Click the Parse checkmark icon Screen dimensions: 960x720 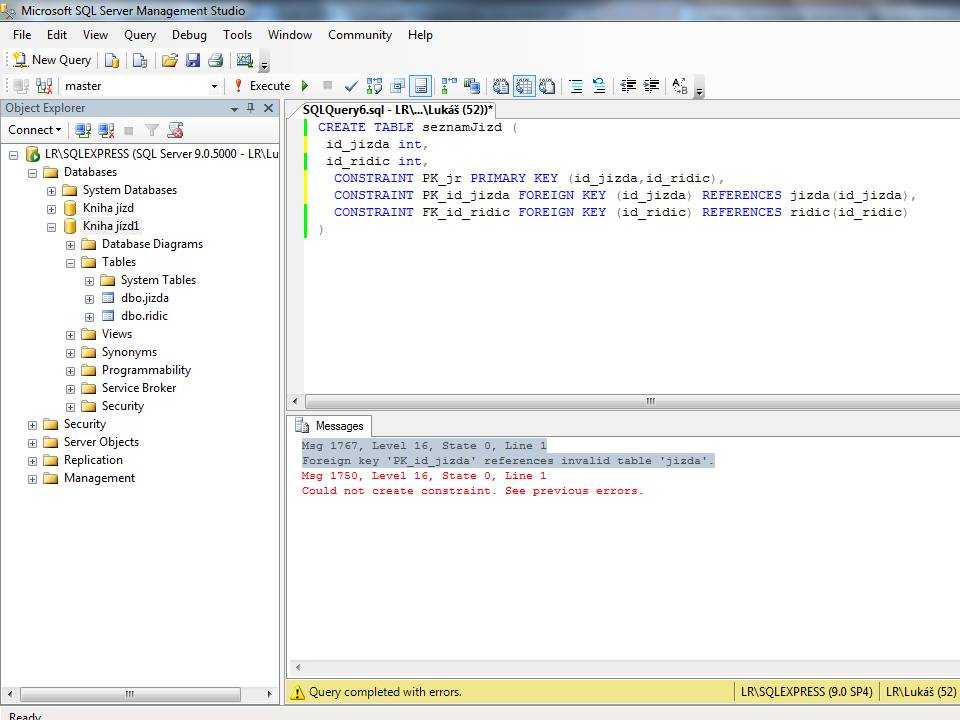[351, 86]
